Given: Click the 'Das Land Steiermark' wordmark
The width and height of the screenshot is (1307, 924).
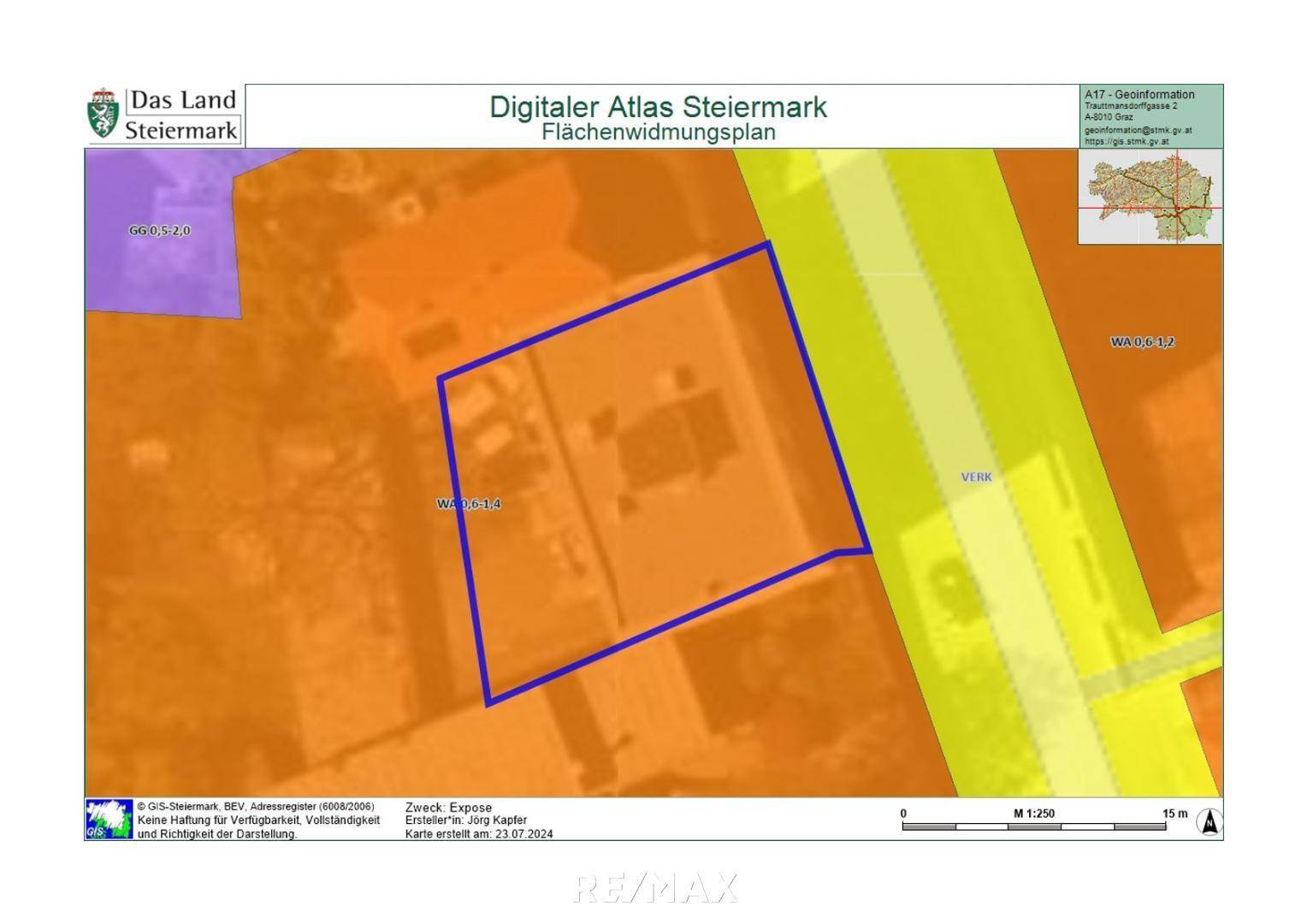Looking at the screenshot, I should click(x=182, y=115).
